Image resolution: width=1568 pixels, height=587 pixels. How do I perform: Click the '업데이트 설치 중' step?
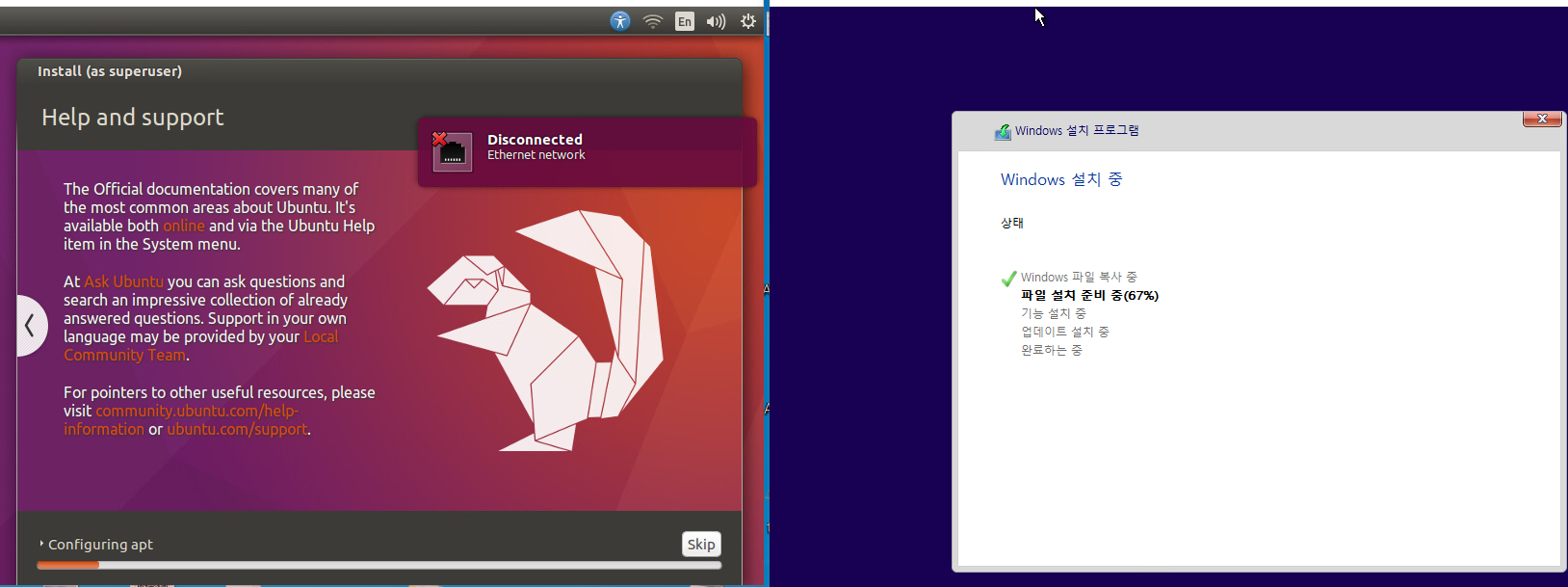pyautogui.click(x=1065, y=333)
